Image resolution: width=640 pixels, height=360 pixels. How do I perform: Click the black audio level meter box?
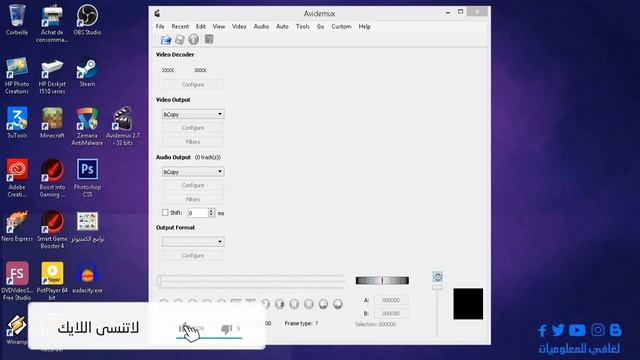[x=468, y=304]
